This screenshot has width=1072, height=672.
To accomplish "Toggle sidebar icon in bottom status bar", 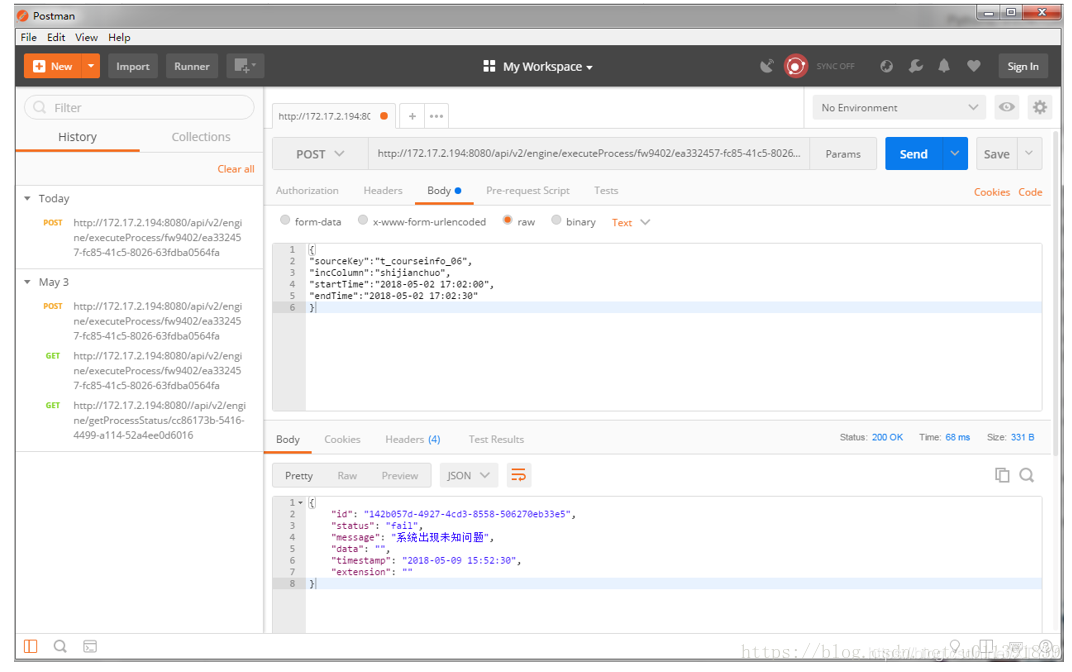I will click(x=31, y=646).
